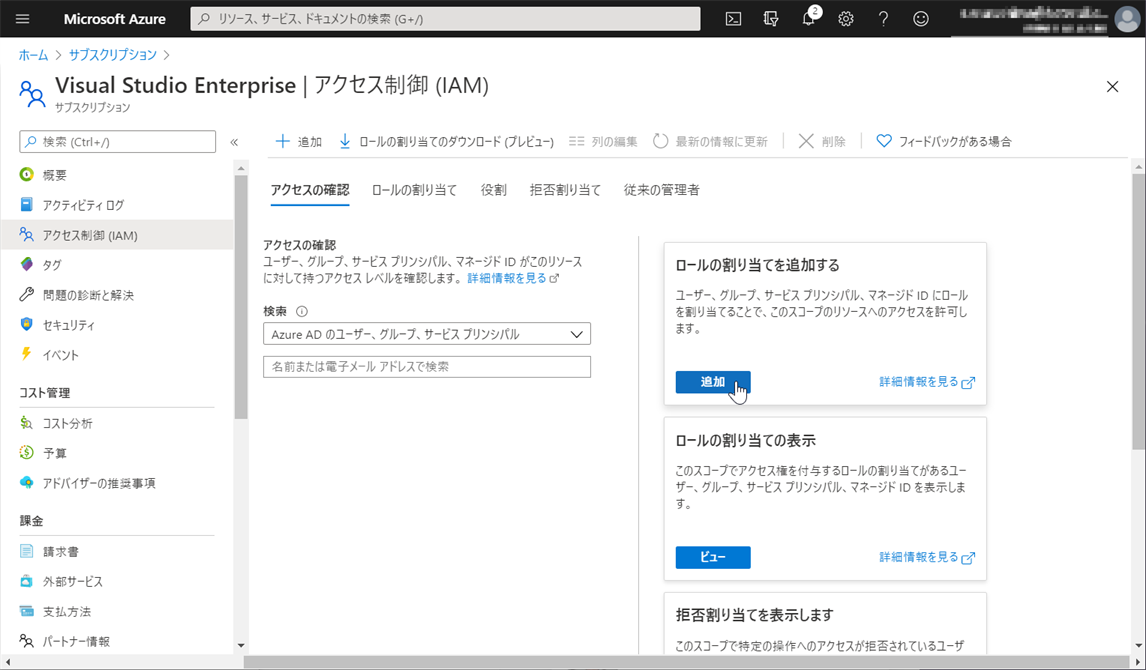This screenshot has height=670, width=1146.
Task: Click the Microsoft Azure logo text
Action: click(x=115, y=19)
